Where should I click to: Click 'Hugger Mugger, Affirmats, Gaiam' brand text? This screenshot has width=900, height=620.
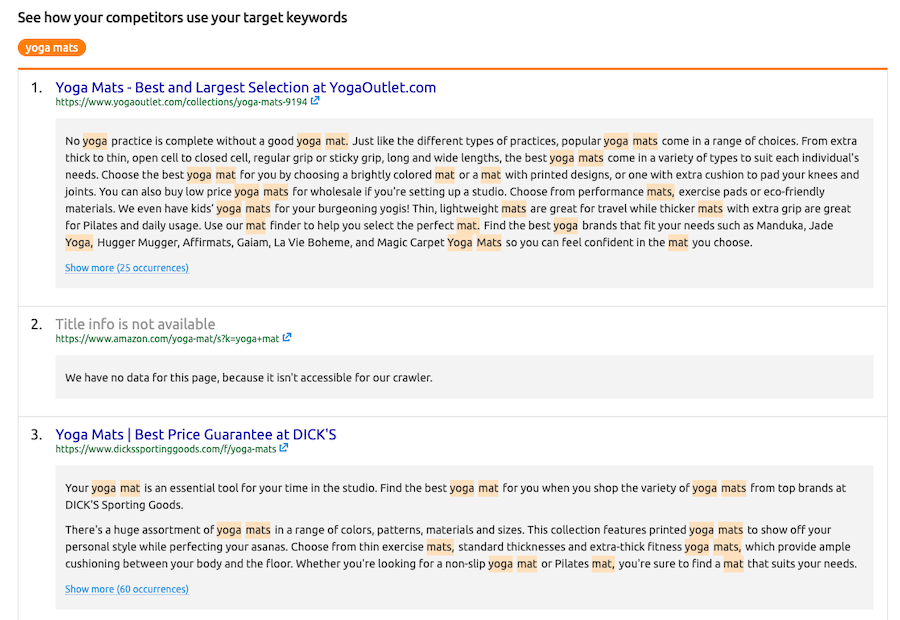pyautogui.click(x=183, y=242)
